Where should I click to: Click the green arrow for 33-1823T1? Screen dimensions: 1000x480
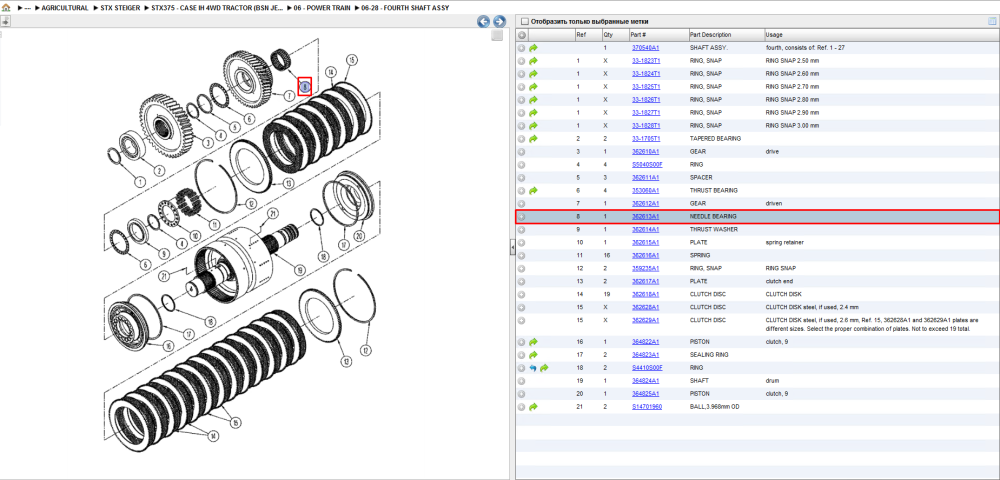[x=533, y=61]
